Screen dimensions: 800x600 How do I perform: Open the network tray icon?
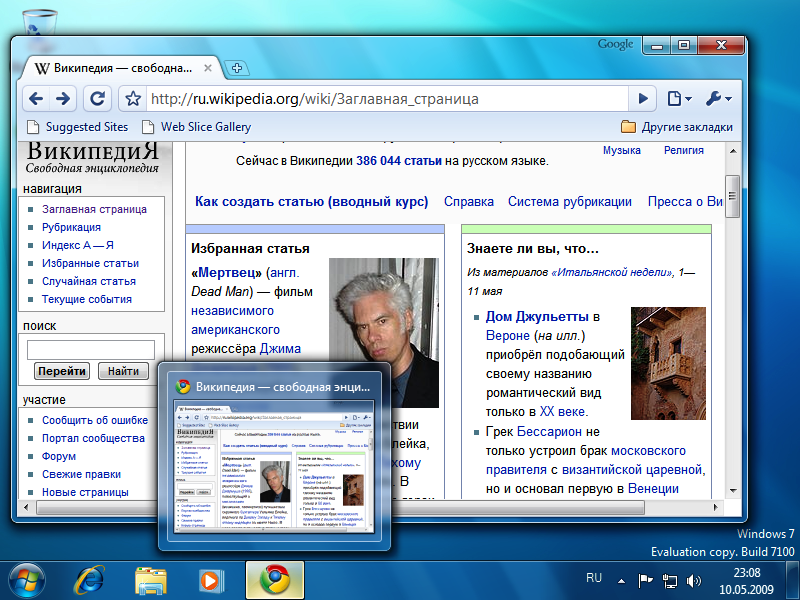(669, 581)
